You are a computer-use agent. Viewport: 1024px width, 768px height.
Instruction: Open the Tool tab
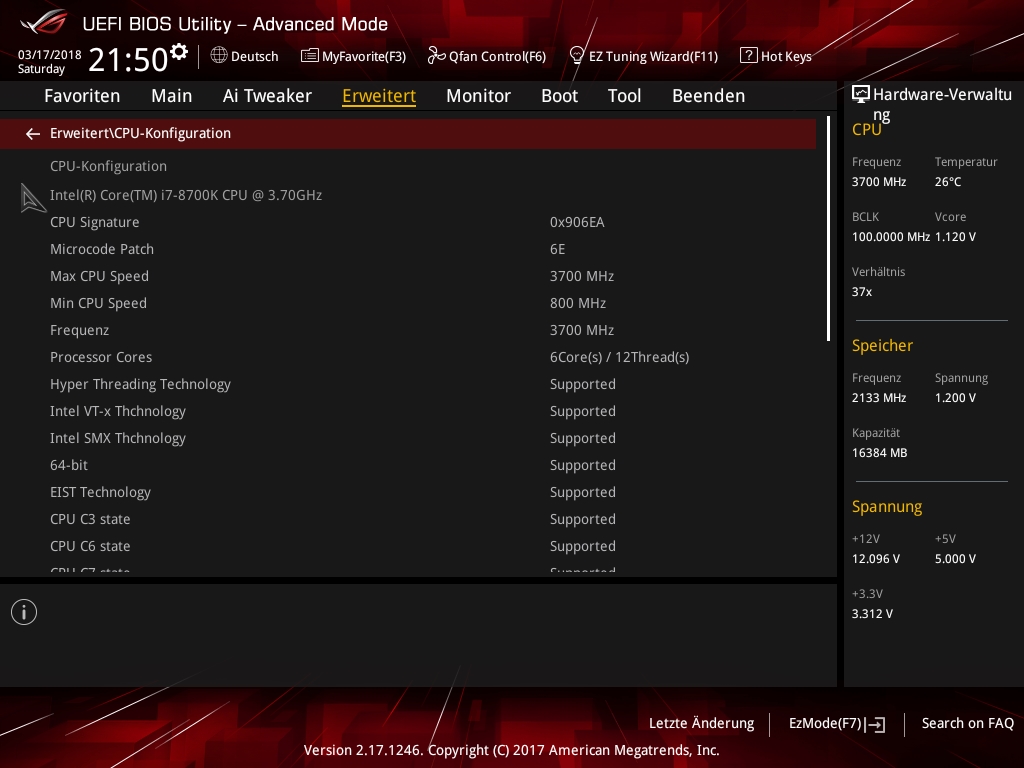[624, 96]
